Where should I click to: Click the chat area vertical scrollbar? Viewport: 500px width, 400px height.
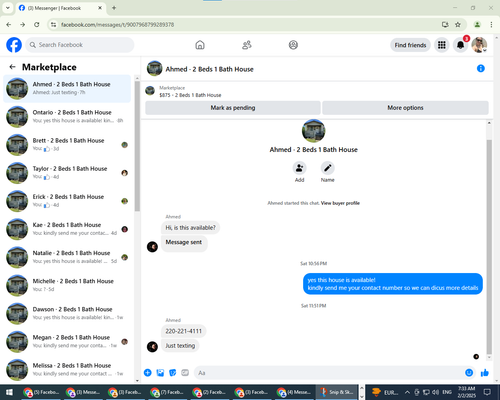click(489, 247)
